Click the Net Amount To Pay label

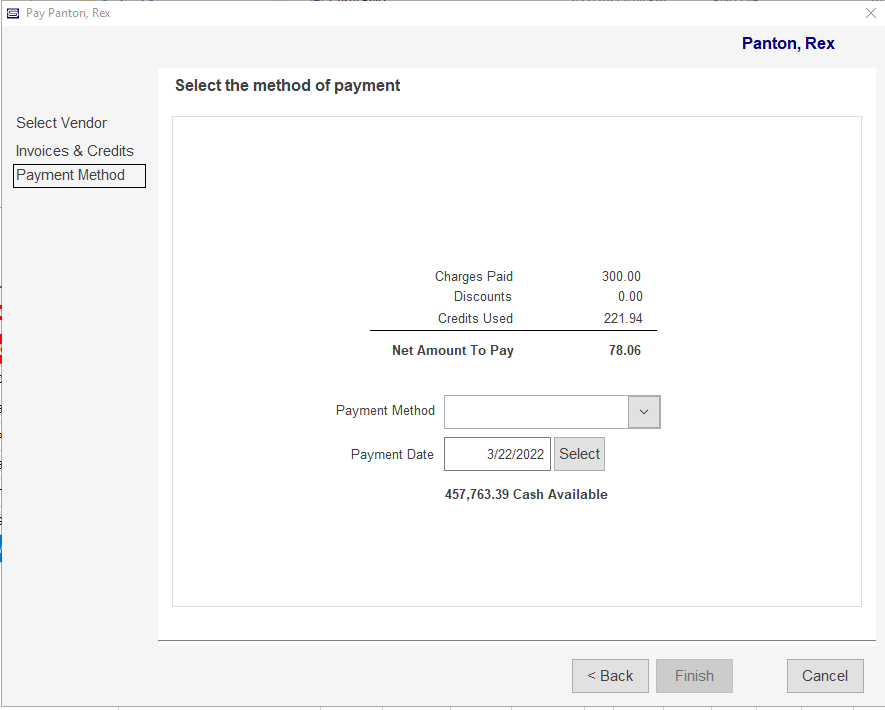click(453, 350)
